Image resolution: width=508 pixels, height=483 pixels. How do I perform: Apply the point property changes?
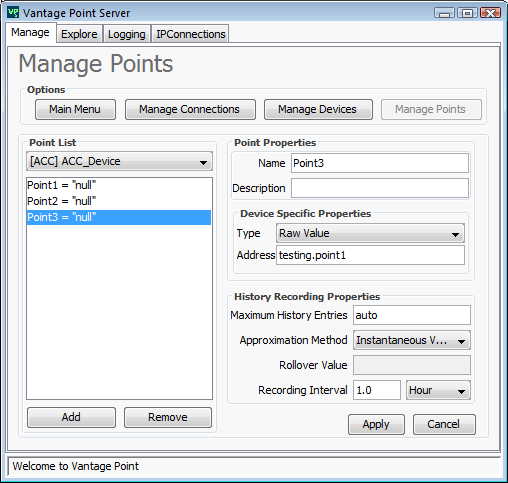tap(376, 424)
